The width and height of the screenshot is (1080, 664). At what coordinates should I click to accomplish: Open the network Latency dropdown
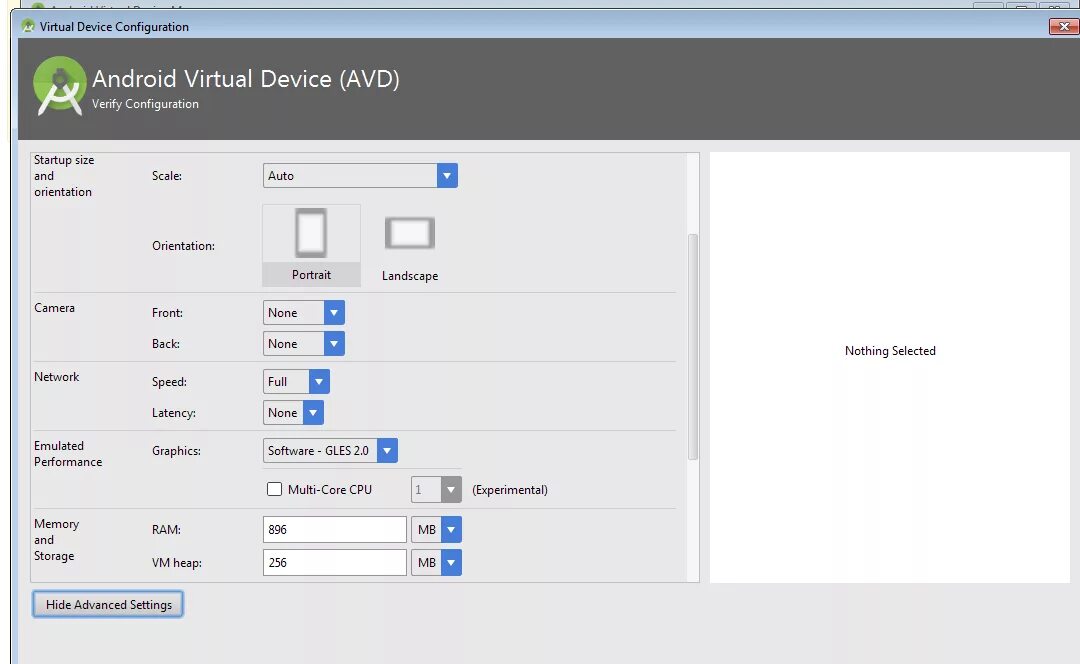tap(293, 413)
